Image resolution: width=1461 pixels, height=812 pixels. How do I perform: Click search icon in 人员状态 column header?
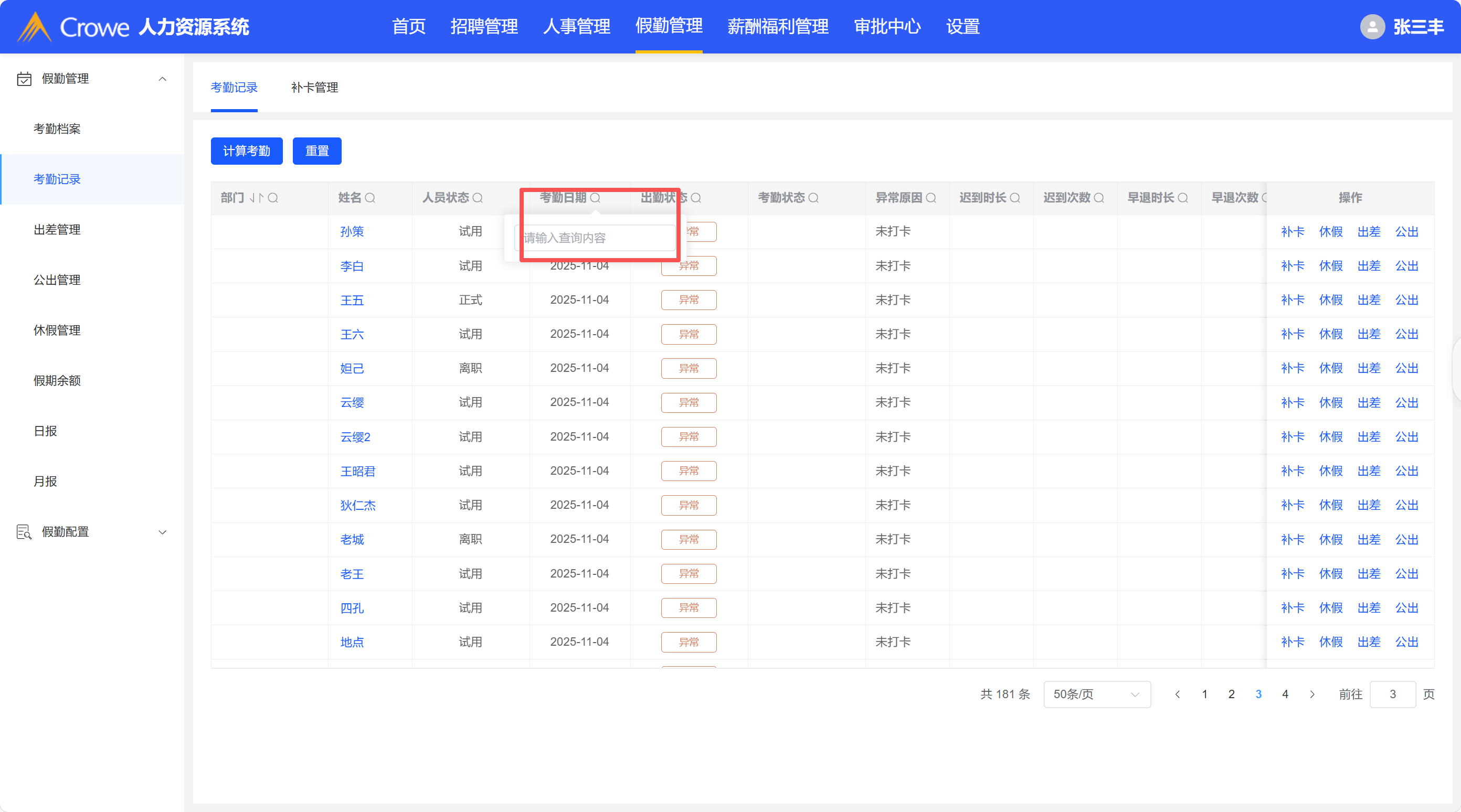pyautogui.click(x=478, y=198)
